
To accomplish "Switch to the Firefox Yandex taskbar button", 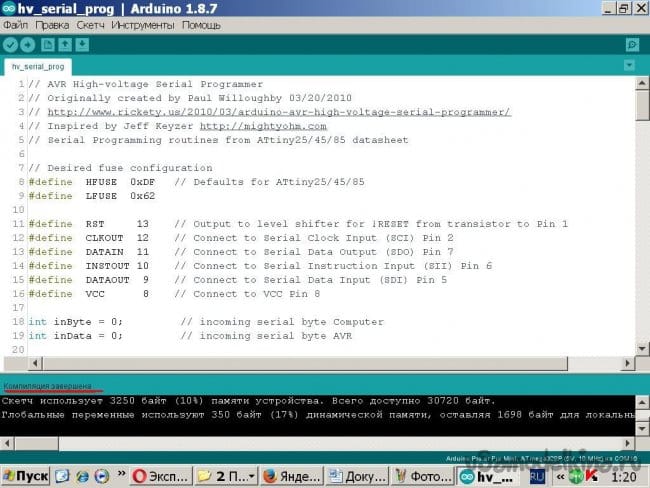I will tap(289, 476).
